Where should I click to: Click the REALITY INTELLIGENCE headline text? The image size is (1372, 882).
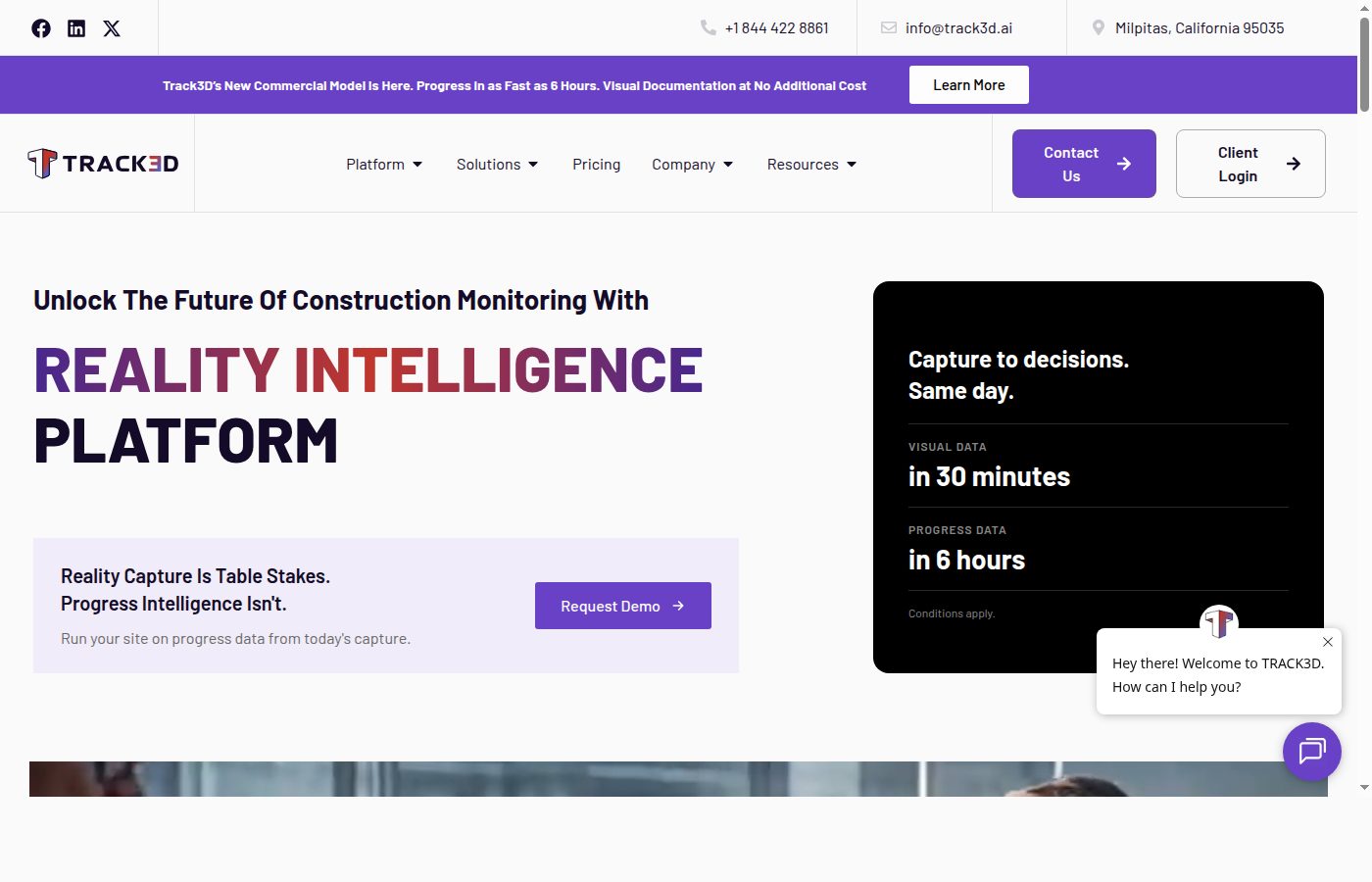pyautogui.click(x=368, y=369)
